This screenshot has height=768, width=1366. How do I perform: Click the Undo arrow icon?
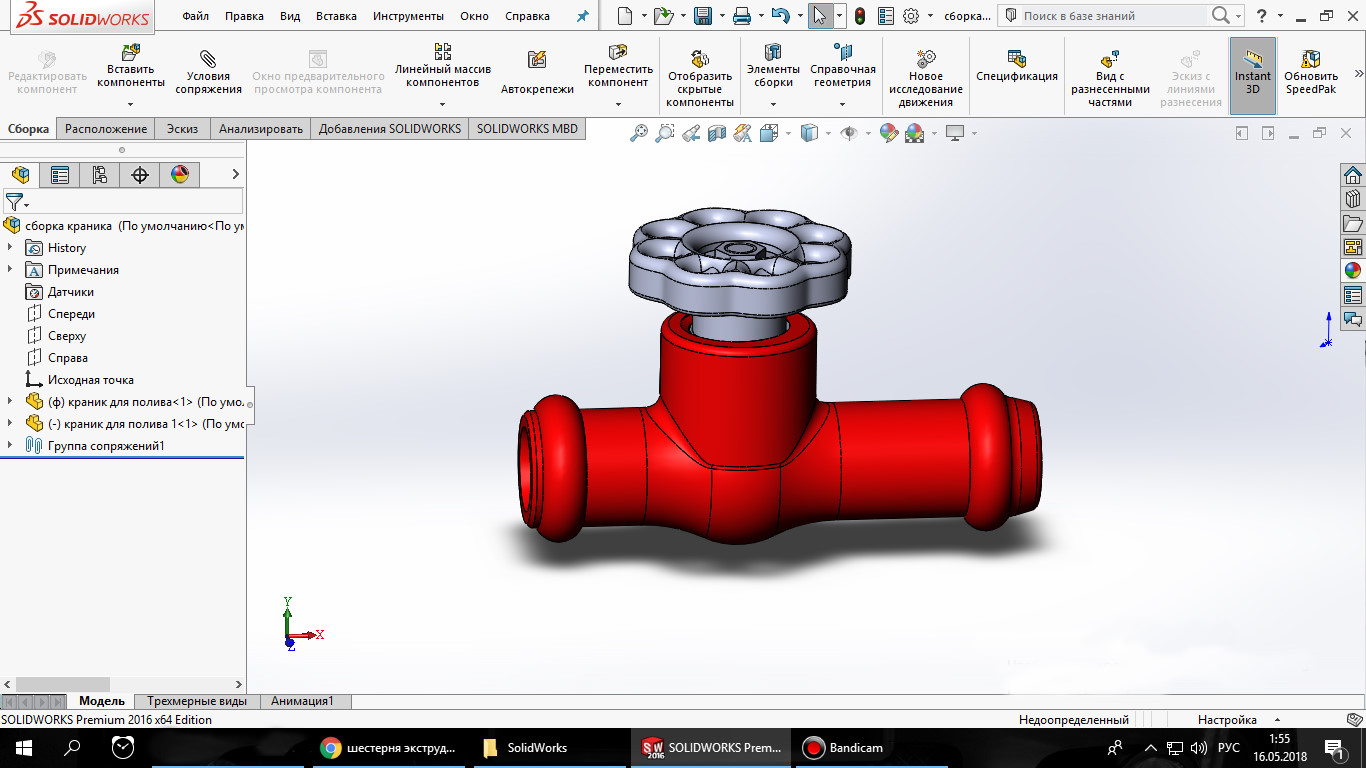781,16
